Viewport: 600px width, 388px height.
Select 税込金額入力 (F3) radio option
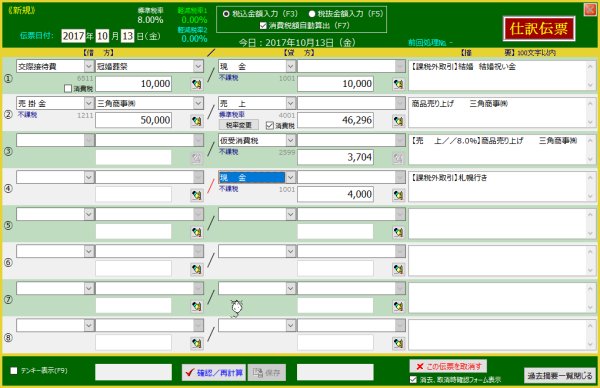(x=226, y=14)
